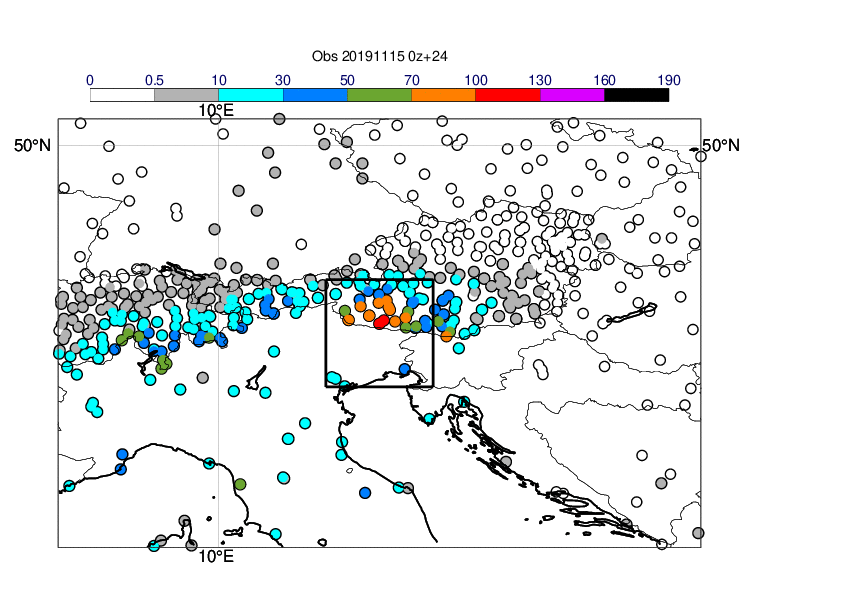This screenshot has width=842, height=596.
Task: Click the black 160–190 colorbar segment
Action: [x=637, y=95]
